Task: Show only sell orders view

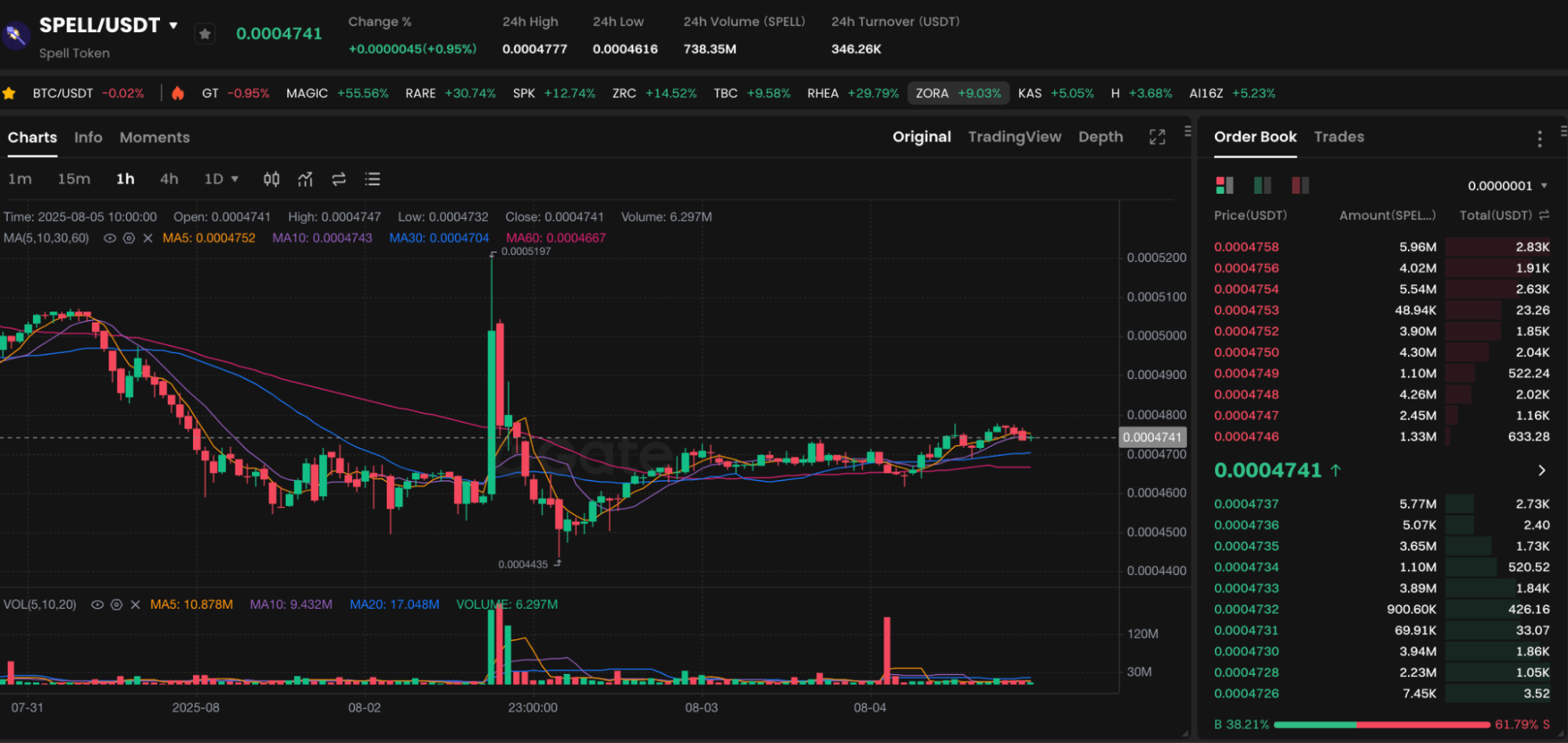Action: [1300, 185]
